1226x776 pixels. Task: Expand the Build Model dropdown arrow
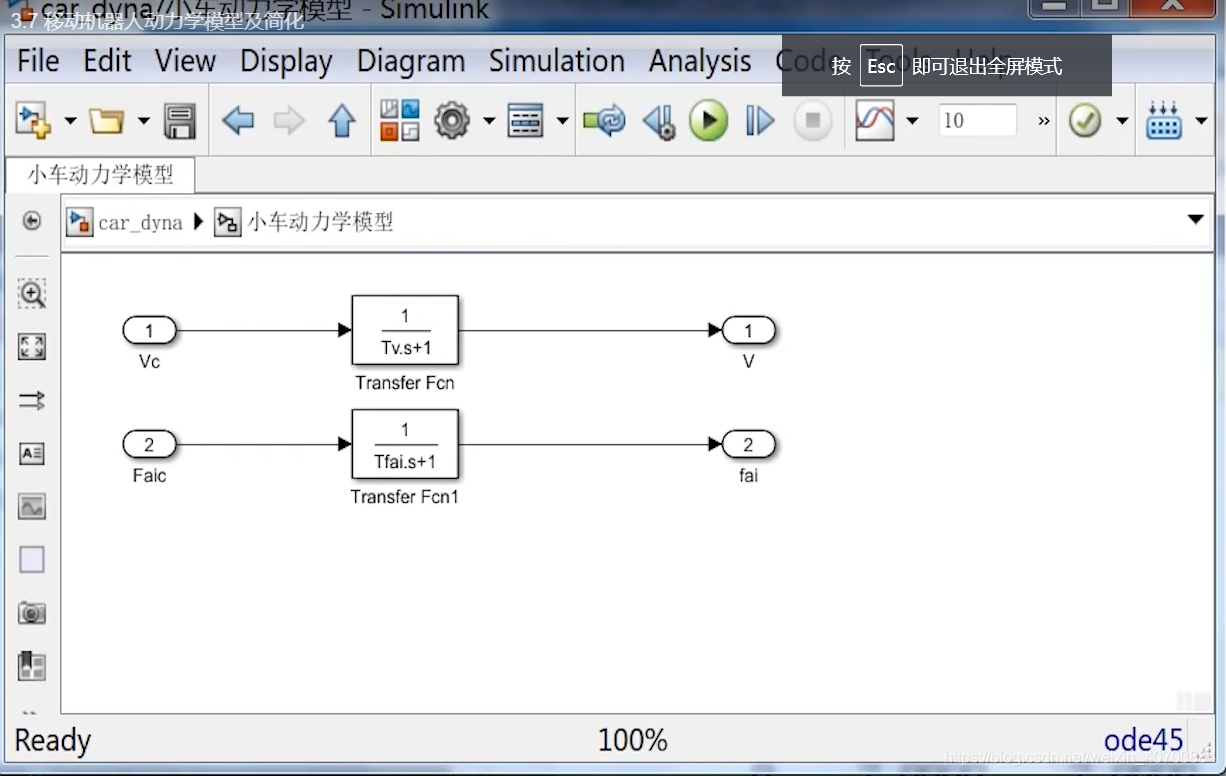pyautogui.click(x=1201, y=122)
